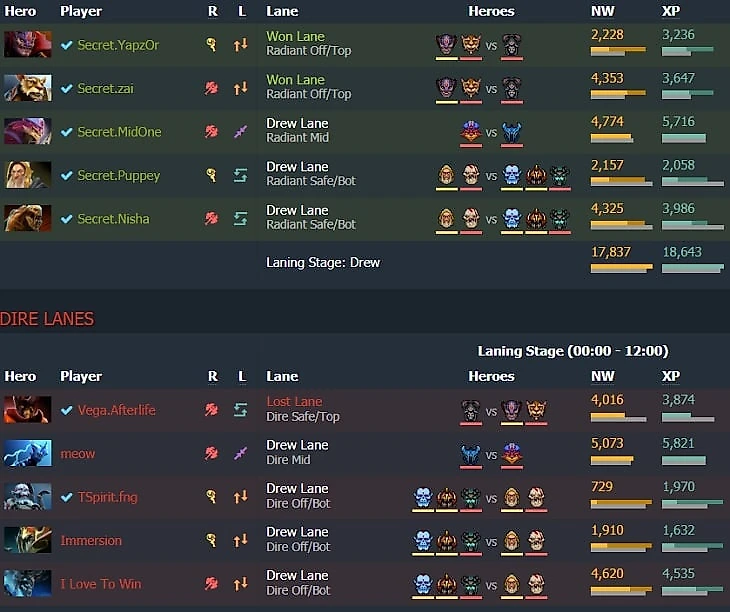This screenshot has height=612, width=730.
Task: Sort by NW column in Dire table
Action: [602, 376]
